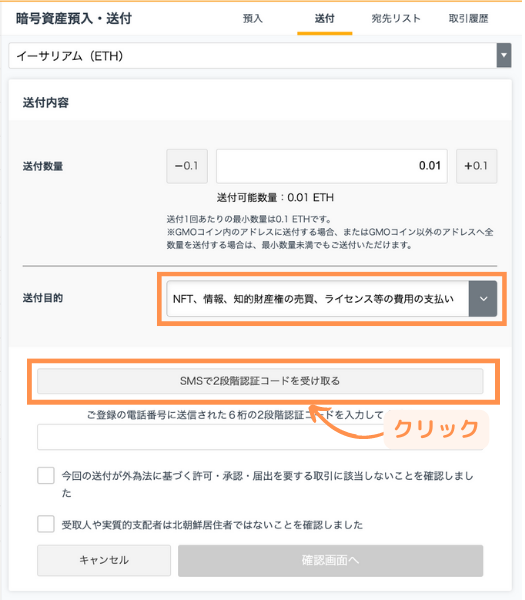Image resolution: width=525 pixels, height=600 pixels.
Task: Click the 送付可能数量 0.01 ETH text
Action: (277, 199)
